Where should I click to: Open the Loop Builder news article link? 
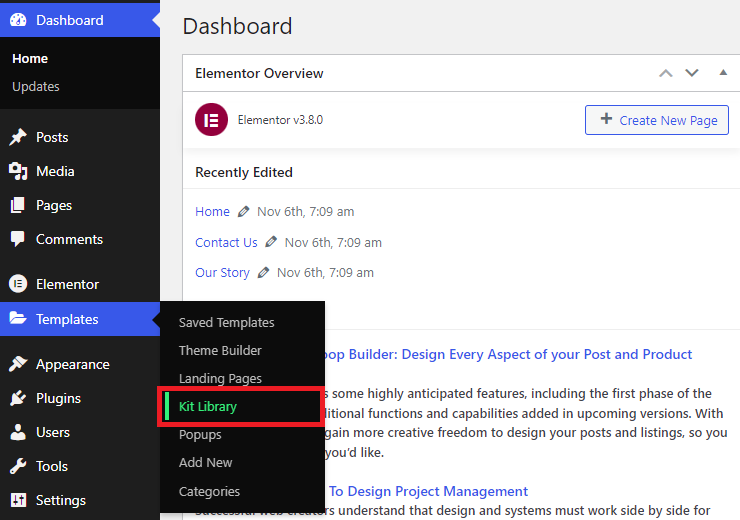(508, 354)
